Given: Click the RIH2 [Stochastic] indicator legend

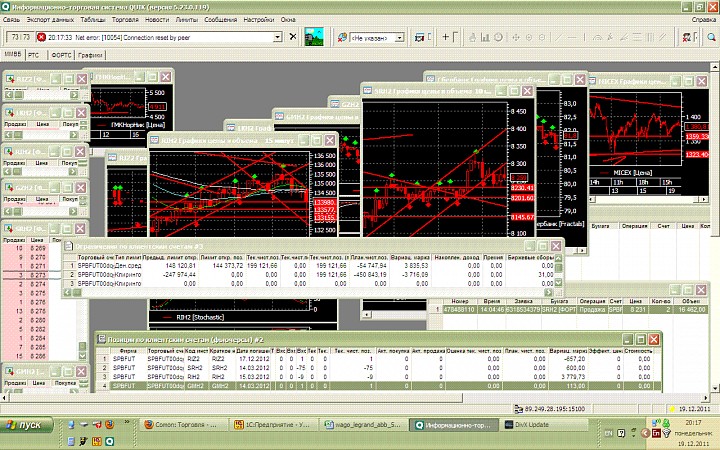Looking at the screenshot, I should pyautogui.click(x=200, y=317).
